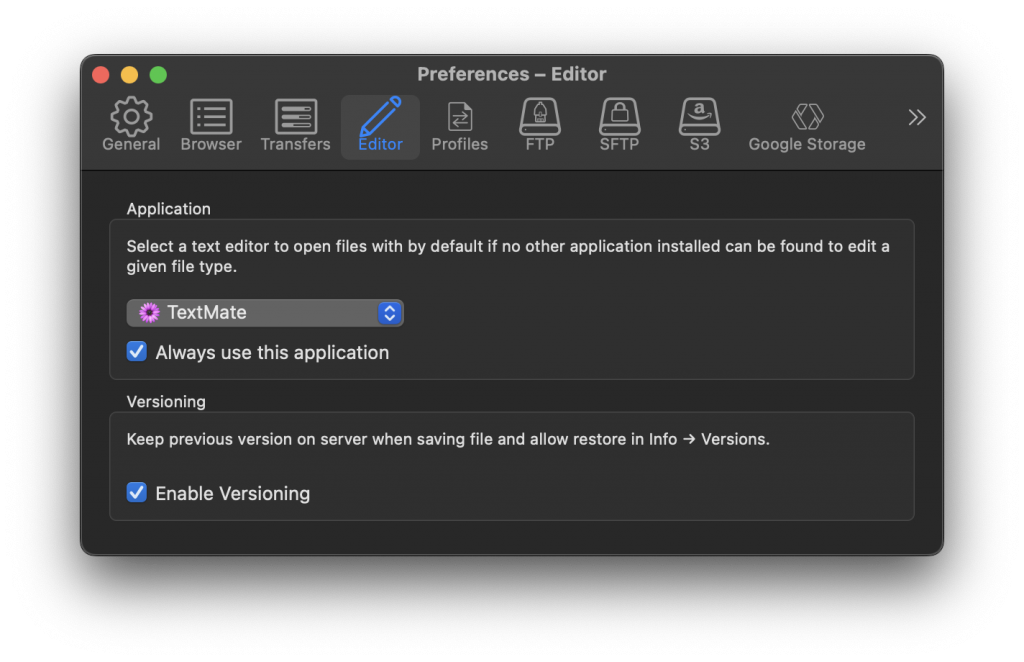Select the S3 Amazon drive icon
The image size is (1024, 662).
pyautogui.click(x=699, y=116)
